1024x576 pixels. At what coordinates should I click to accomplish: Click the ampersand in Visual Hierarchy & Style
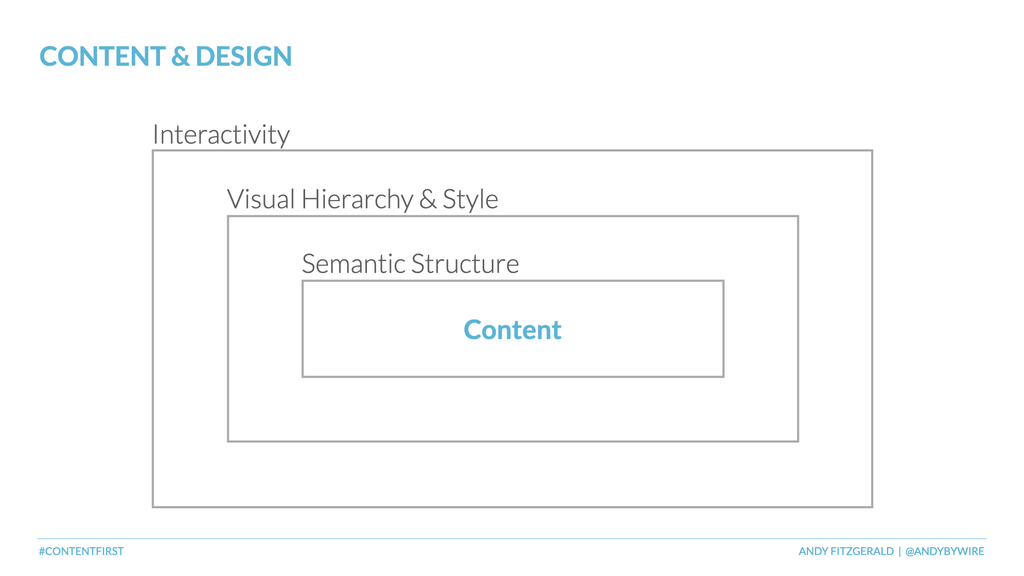coord(428,199)
